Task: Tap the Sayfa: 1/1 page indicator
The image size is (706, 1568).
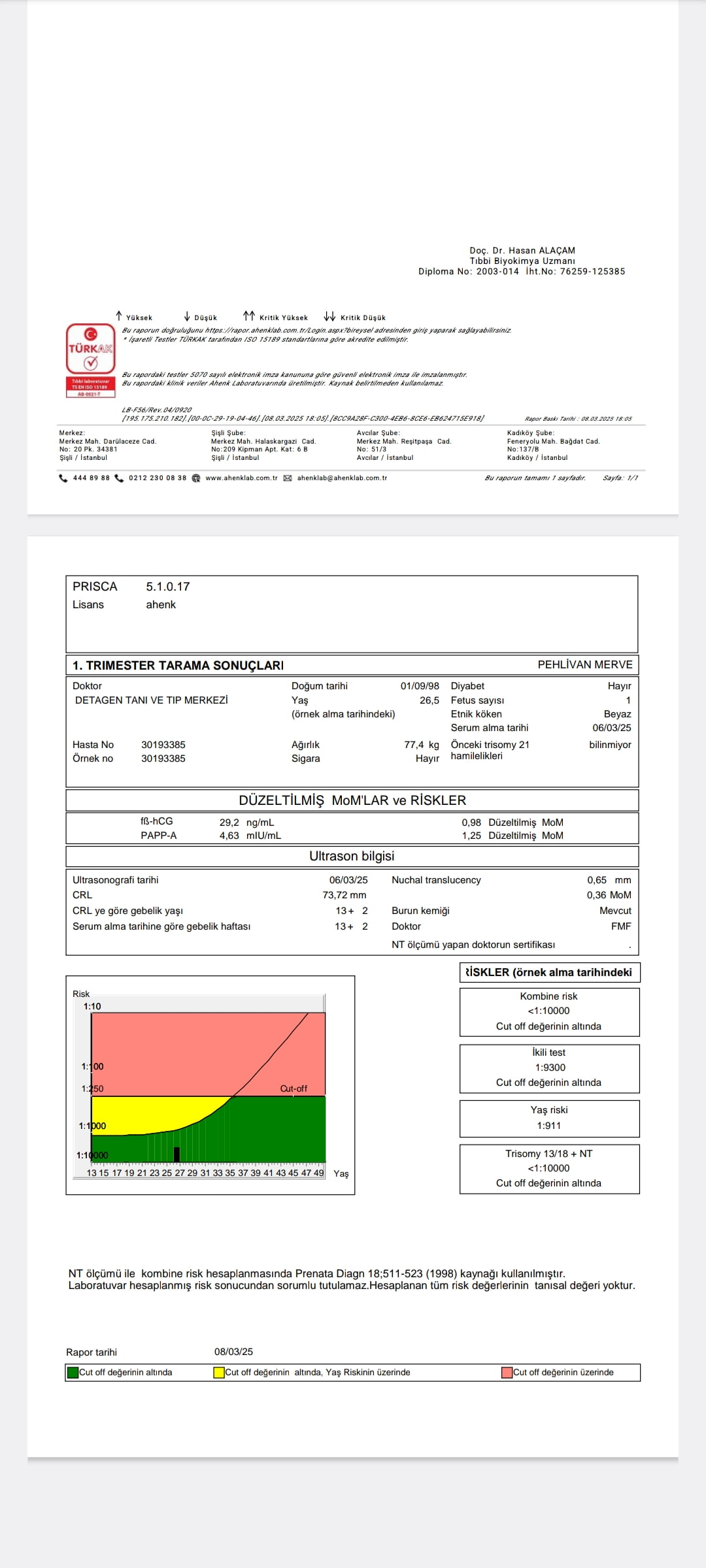Action: coord(620,478)
